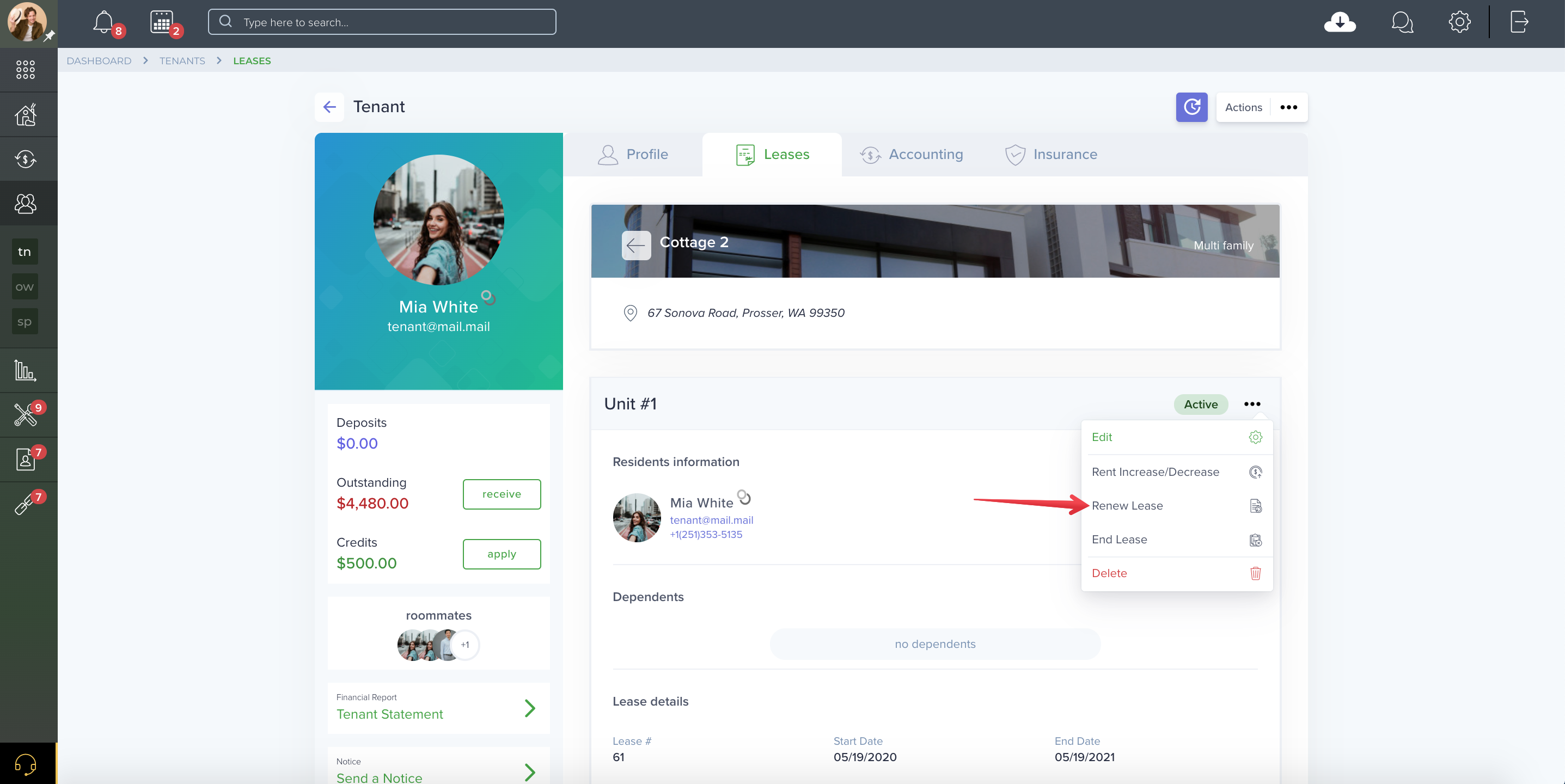Open the tn sidebar shortcut
Screen dimensions: 1565x784
(x=25, y=252)
